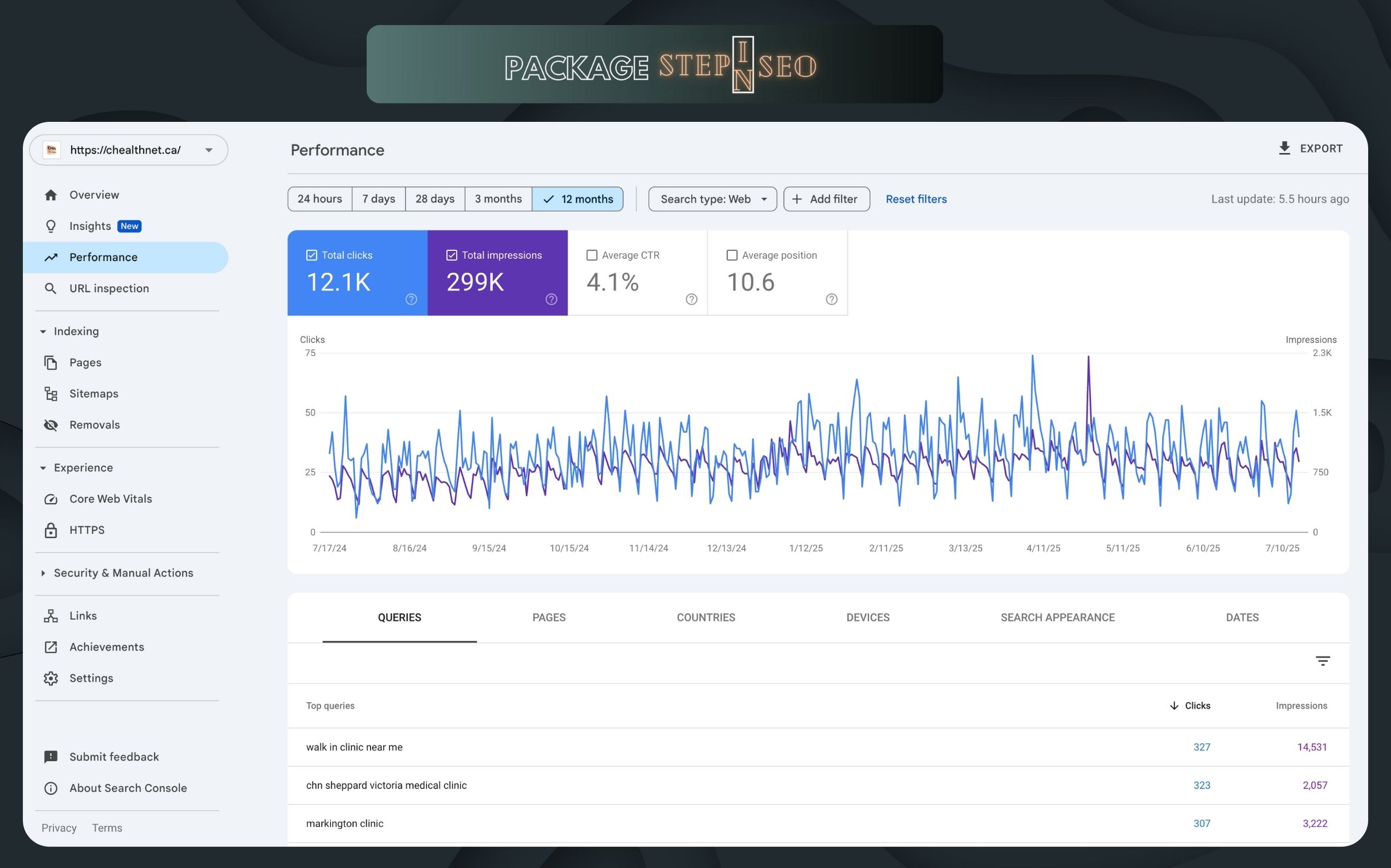Open the Links report
Screen dimensions: 1391x868
tap(83, 615)
